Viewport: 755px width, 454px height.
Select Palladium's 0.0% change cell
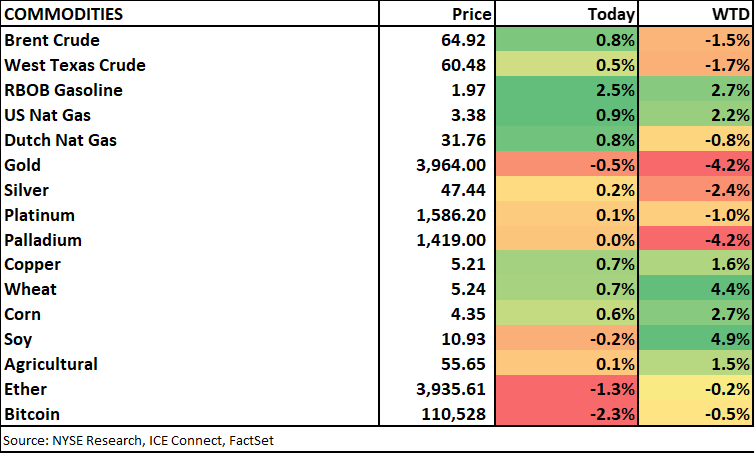click(566, 240)
